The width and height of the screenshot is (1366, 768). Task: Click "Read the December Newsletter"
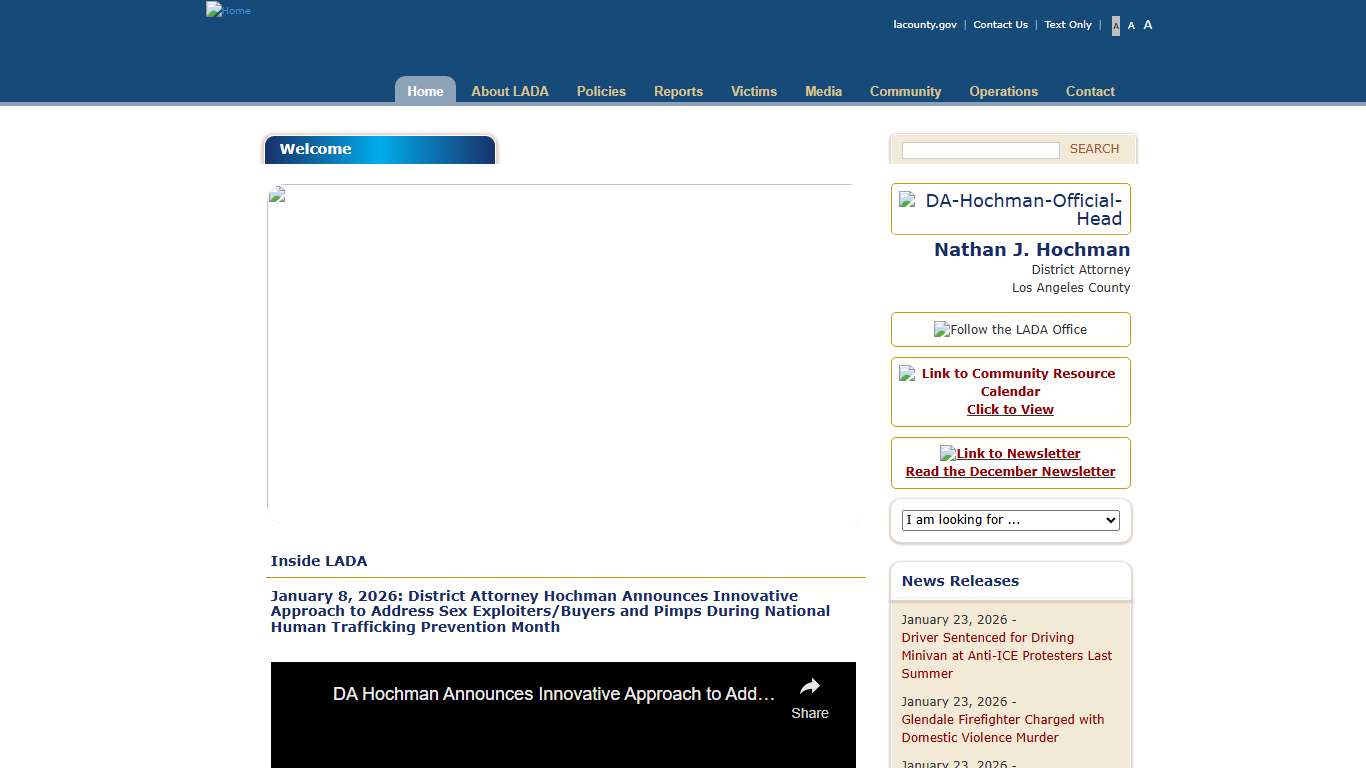click(x=1010, y=471)
